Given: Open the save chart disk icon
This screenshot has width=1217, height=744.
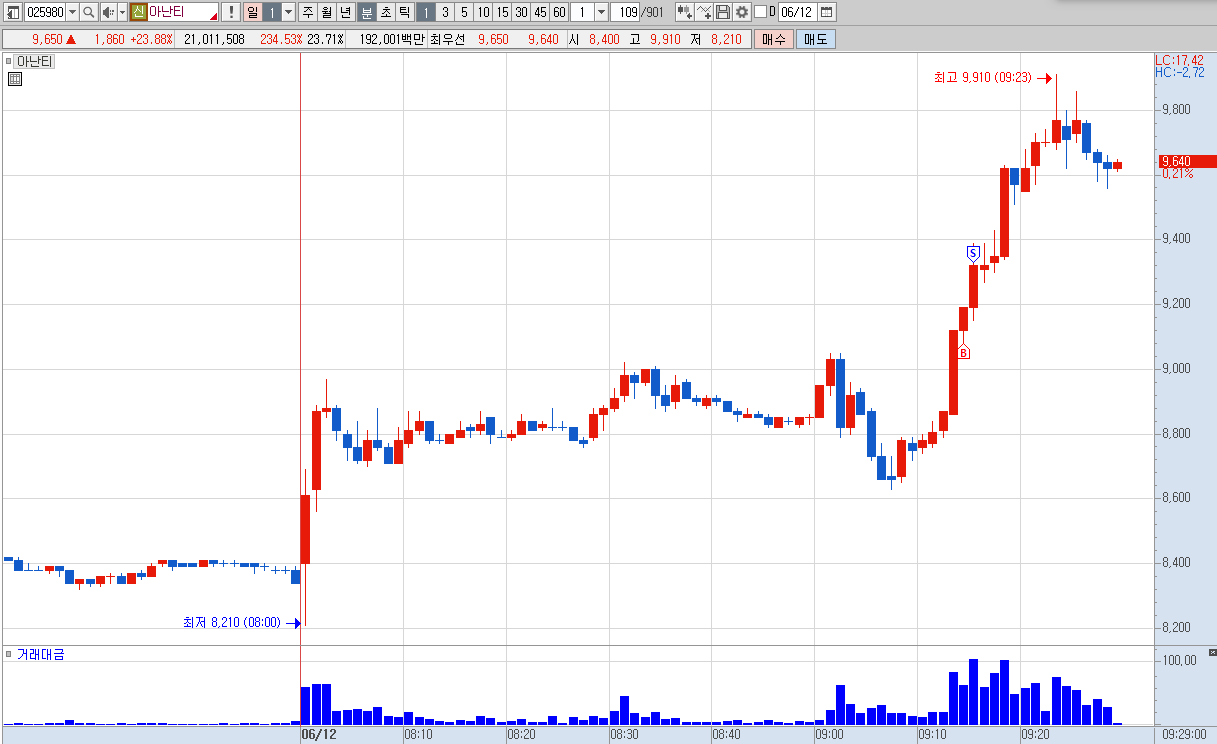Looking at the screenshot, I should (x=723, y=12).
